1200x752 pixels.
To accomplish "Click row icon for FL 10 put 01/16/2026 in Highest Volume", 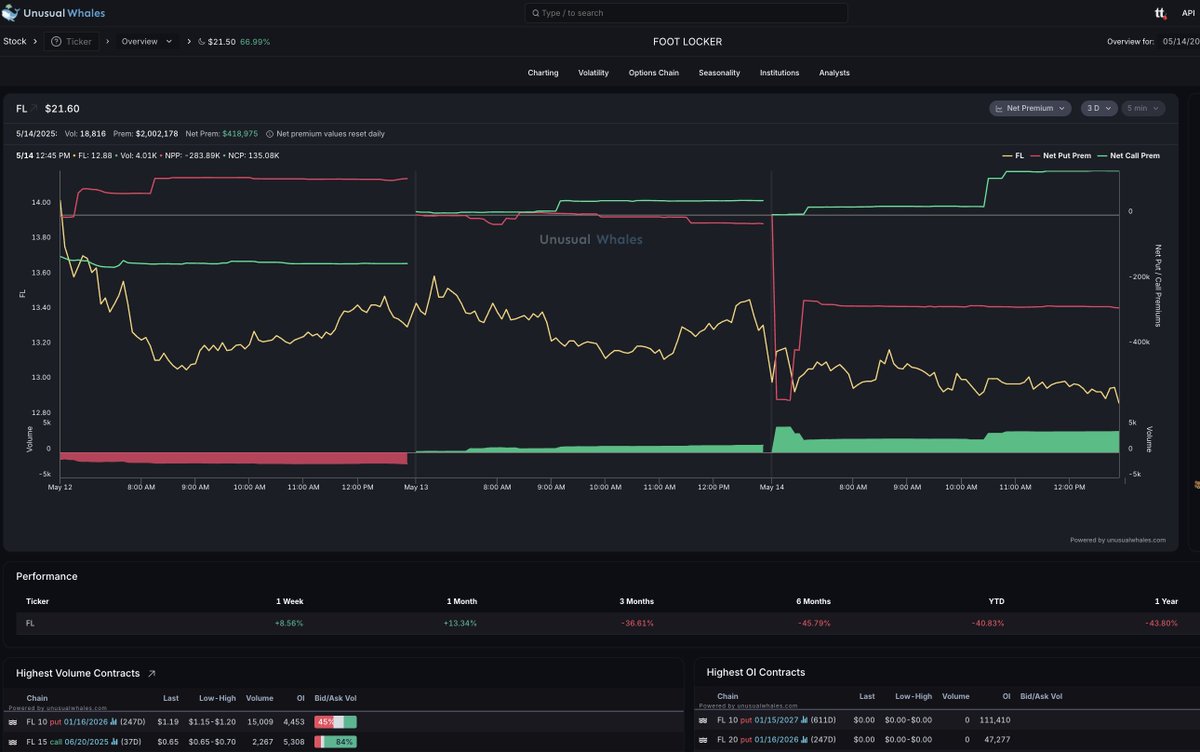I will pyautogui.click(x=12, y=721).
